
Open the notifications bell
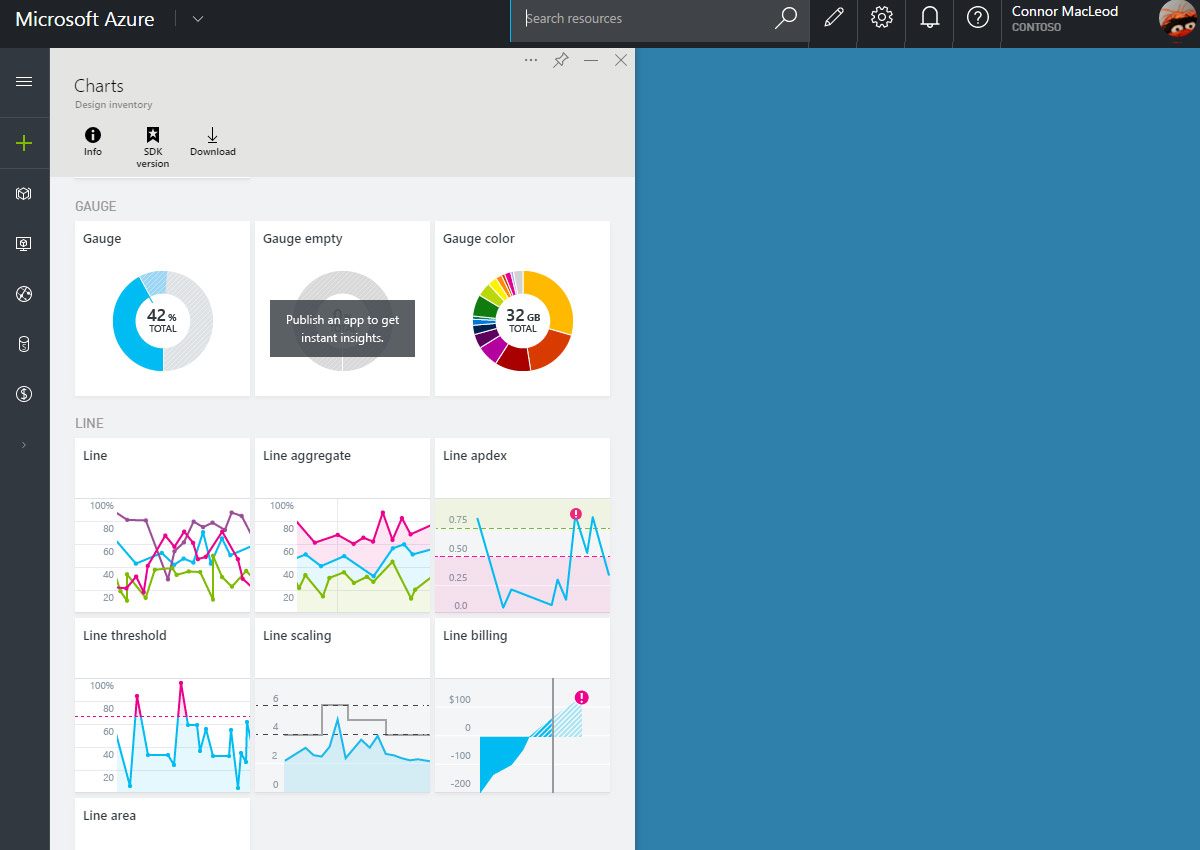tap(929, 18)
